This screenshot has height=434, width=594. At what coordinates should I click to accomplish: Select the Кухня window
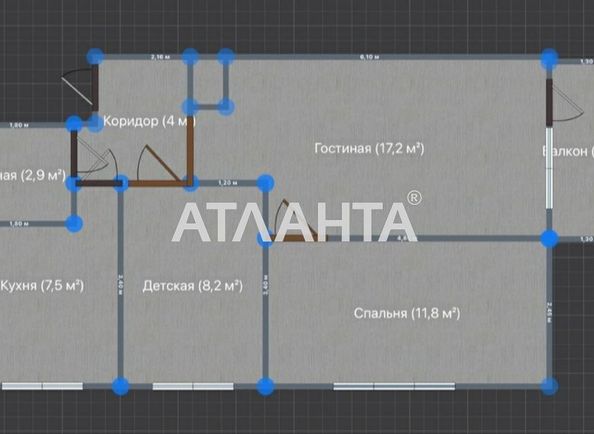click(42, 386)
